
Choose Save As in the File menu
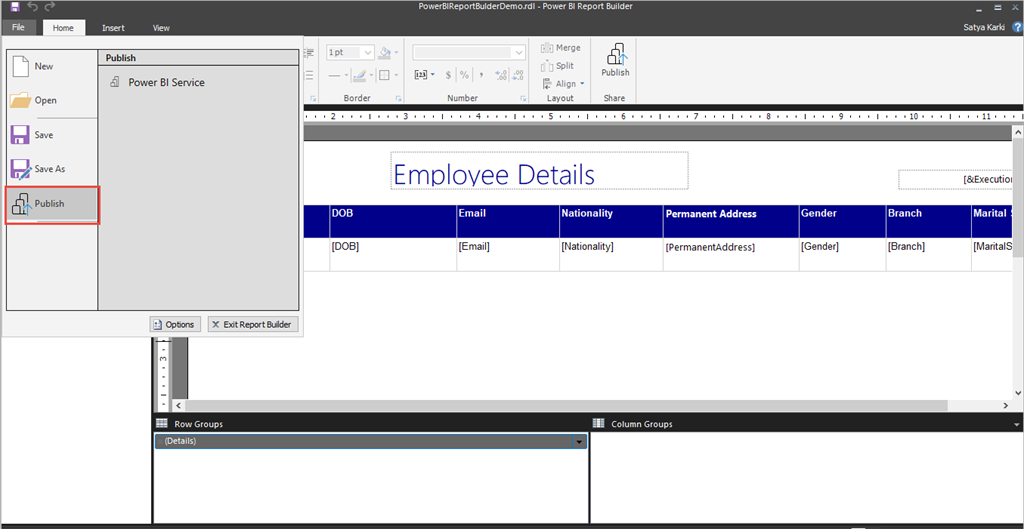(x=52, y=169)
